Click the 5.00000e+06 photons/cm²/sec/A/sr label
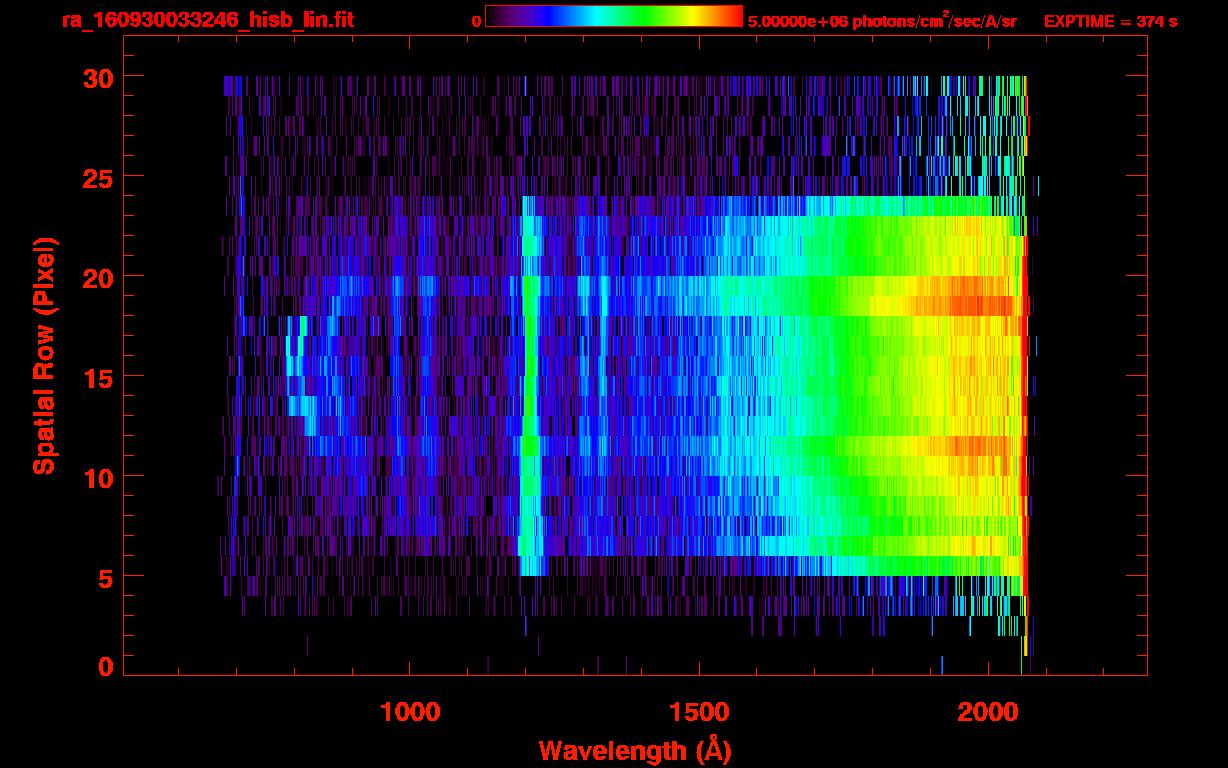The width and height of the screenshot is (1228, 768). [882, 20]
